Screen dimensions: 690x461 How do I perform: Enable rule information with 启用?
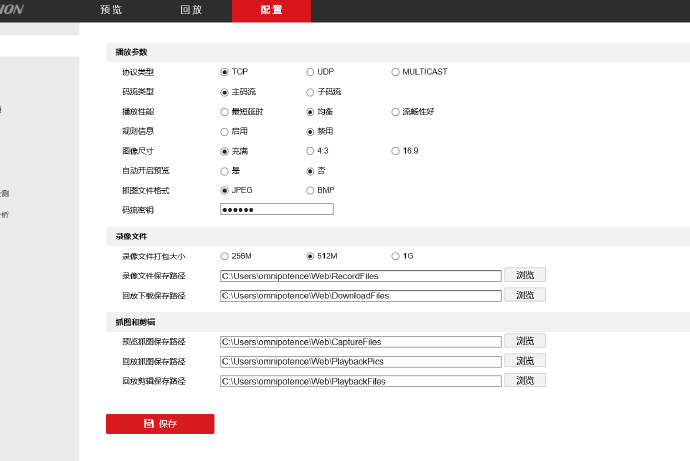(224, 131)
